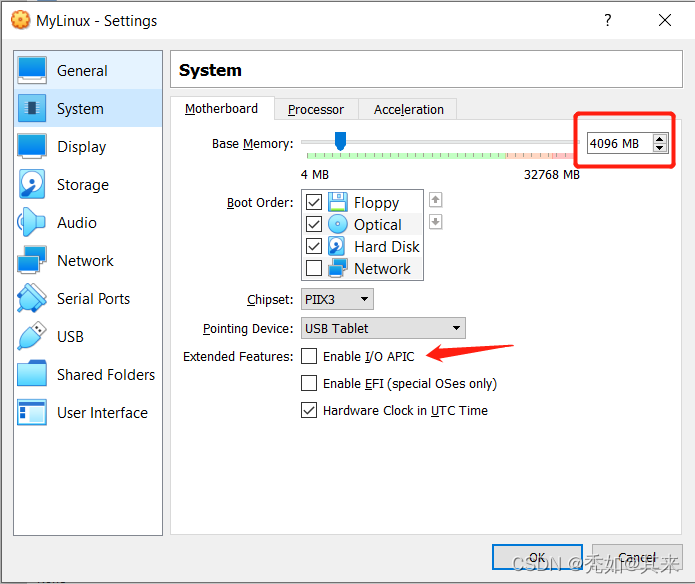Select Network in the settings sidebar
Image resolution: width=695 pixels, height=584 pixels.
[88, 261]
